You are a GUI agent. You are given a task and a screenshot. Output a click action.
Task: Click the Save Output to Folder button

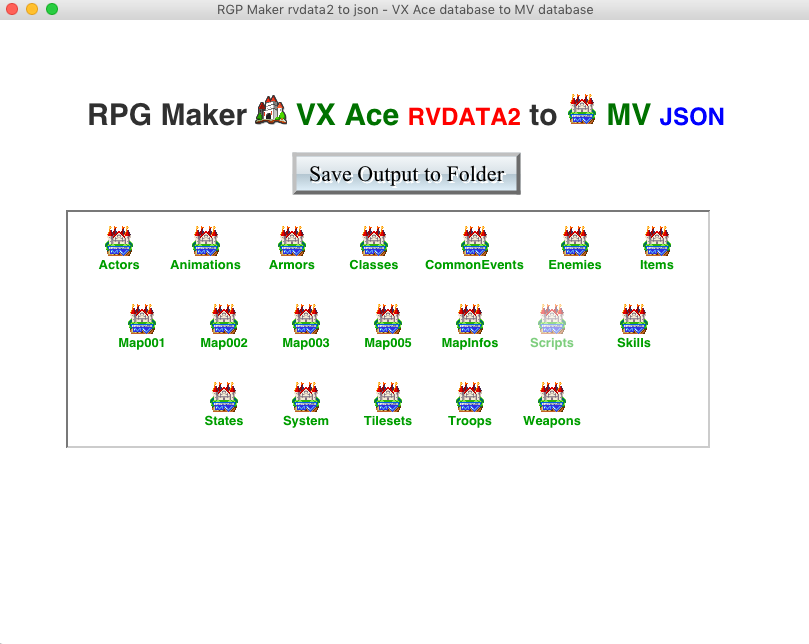[x=406, y=174]
